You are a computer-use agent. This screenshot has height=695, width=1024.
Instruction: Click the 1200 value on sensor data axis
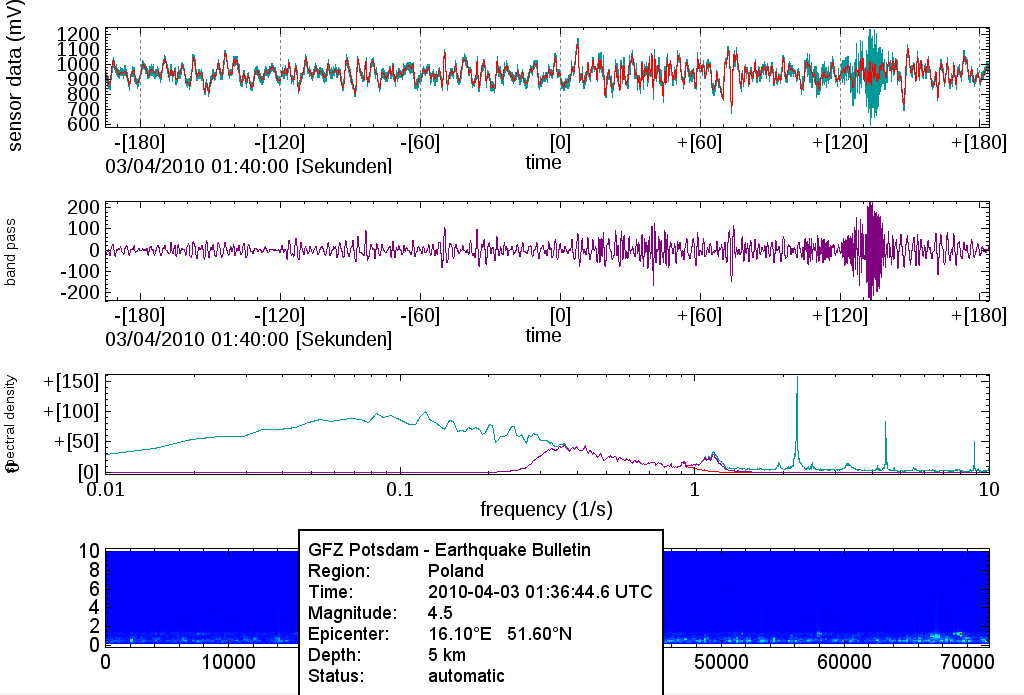pos(76,34)
